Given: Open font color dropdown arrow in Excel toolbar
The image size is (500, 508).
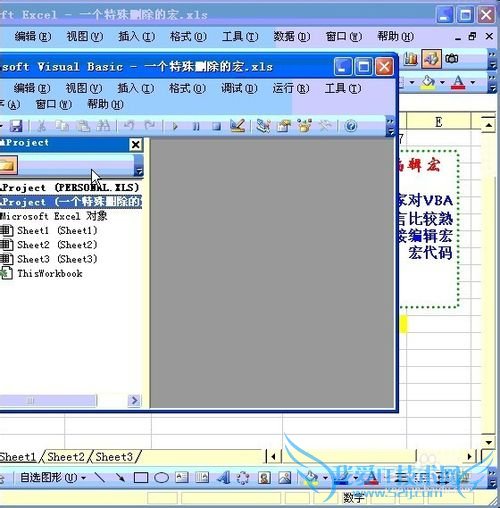Looking at the screenshot, I should 473,82.
